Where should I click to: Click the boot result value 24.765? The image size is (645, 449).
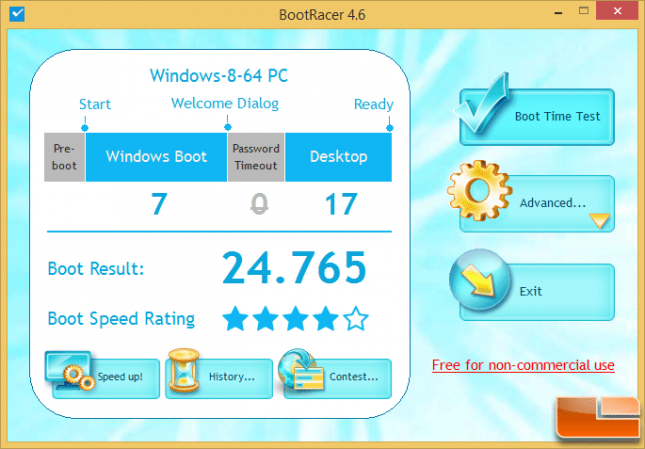pos(294,268)
